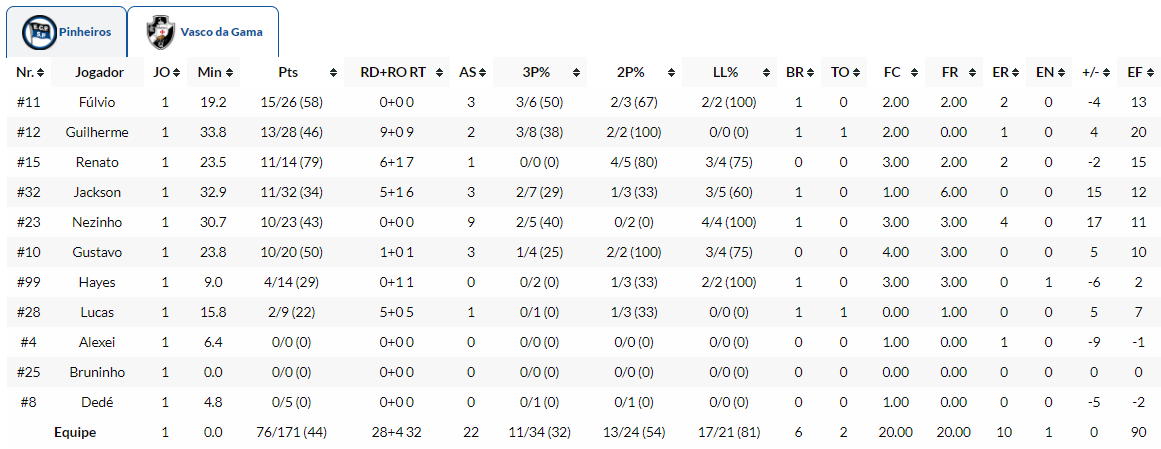Sort by the Jogador column header
1161x449 pixels.
point(99,73)
